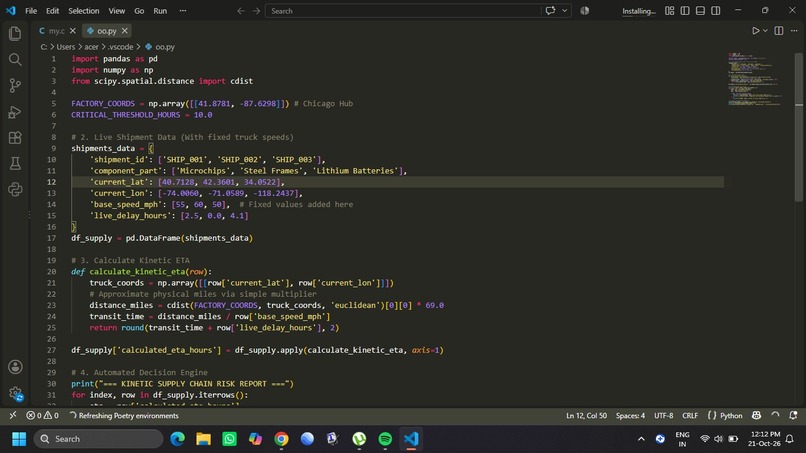
Task: Expand the chat dropdown arrow next to the search box
Action: (x=564, y=11)
